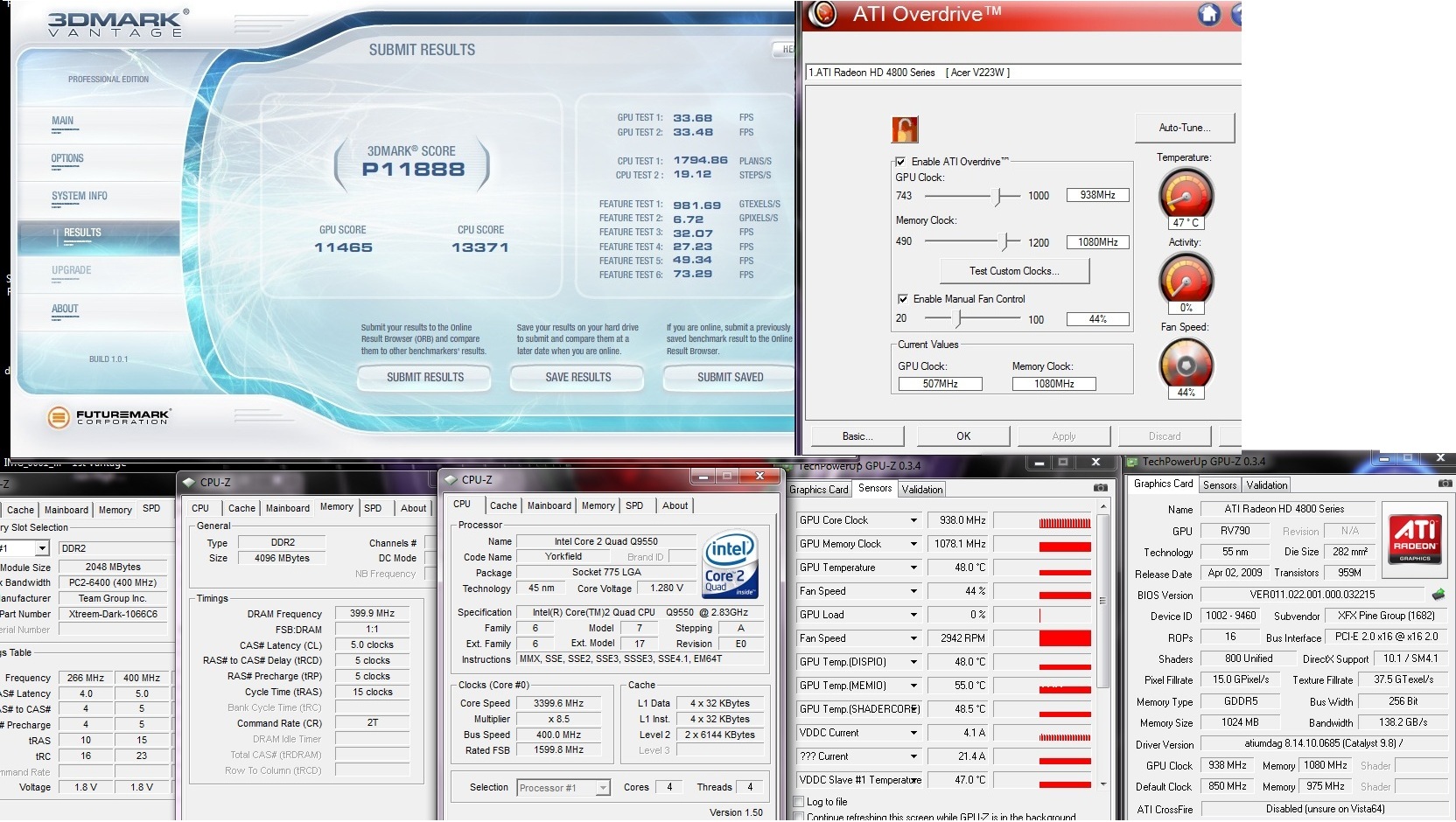Image resolution: width=1456 pixels, height=822 pixels.
Task: Click the CPU-Z title icon of the CPU window
Action: 451,479
